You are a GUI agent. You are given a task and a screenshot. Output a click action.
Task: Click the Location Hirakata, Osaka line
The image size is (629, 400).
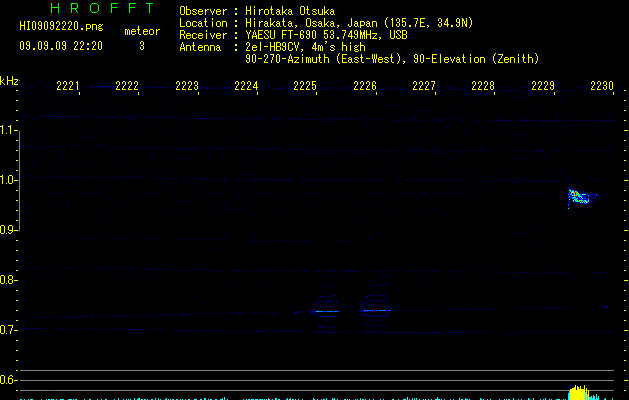(x=326, y=23)
